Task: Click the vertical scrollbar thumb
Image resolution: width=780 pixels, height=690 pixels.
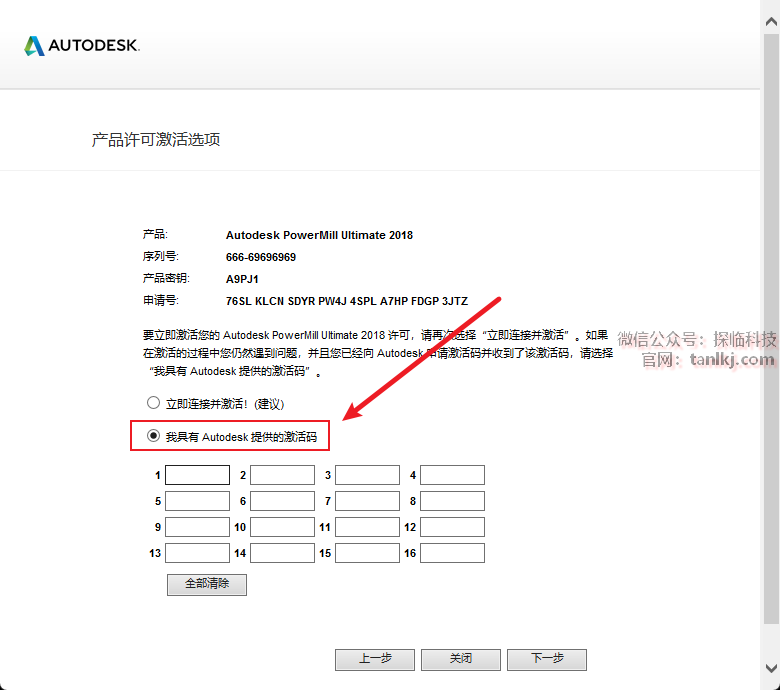Action: click(x=772, y=328)
